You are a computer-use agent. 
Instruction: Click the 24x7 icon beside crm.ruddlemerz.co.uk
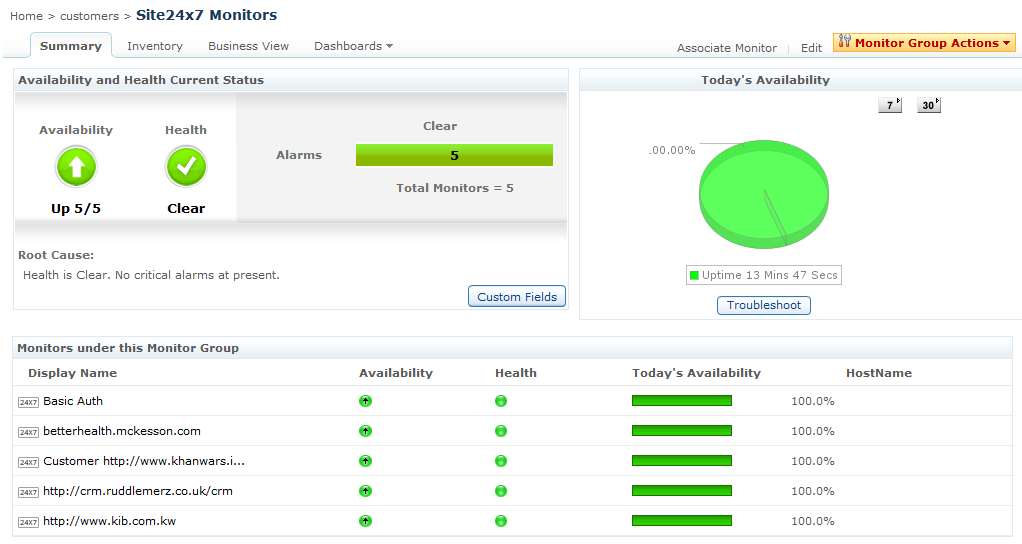tap(28, 492)
